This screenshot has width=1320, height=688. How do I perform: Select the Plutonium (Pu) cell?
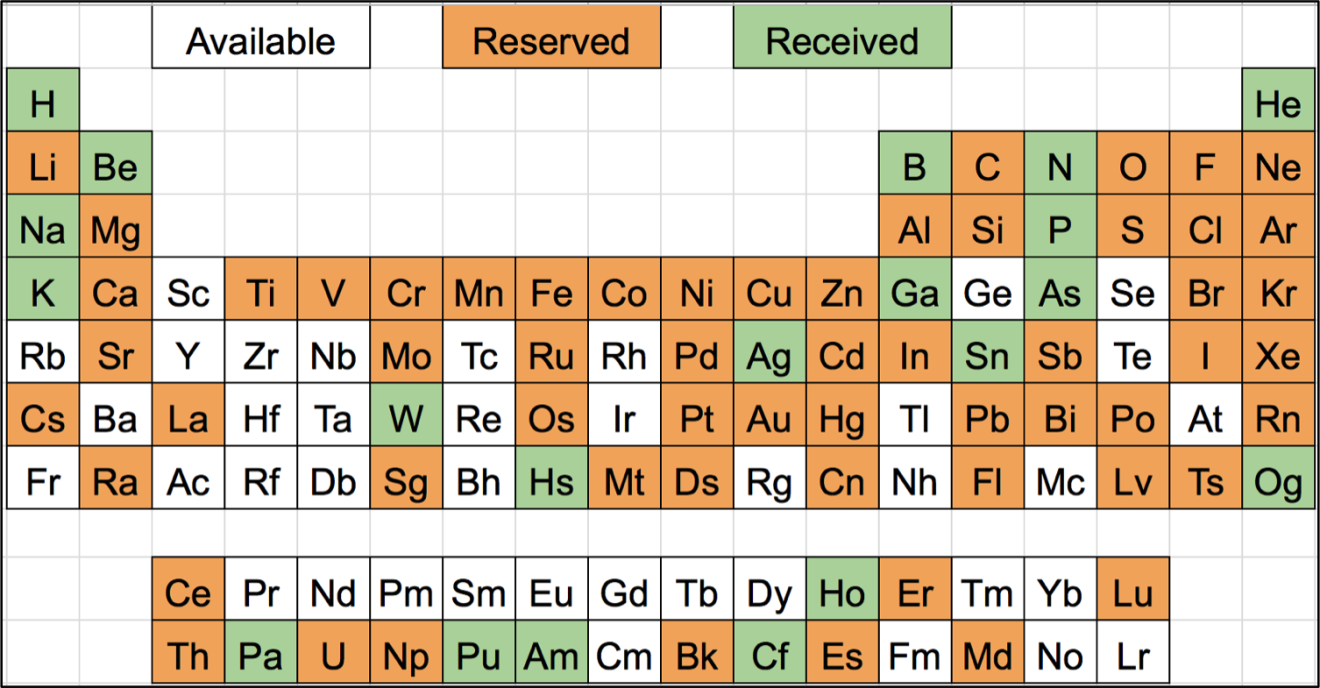[479, 657]
